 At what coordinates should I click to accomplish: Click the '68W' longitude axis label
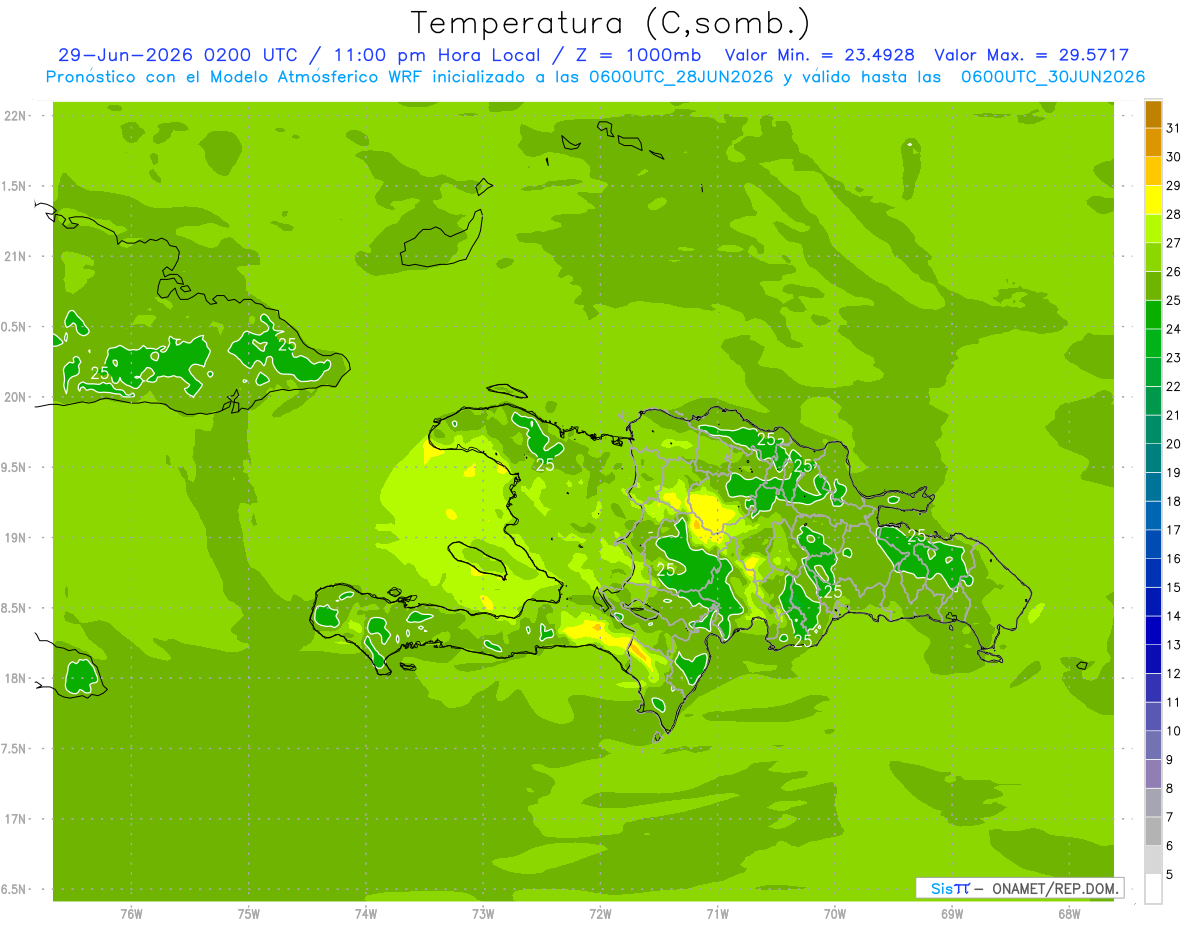pyautogui.click(x=1069, y=914)
